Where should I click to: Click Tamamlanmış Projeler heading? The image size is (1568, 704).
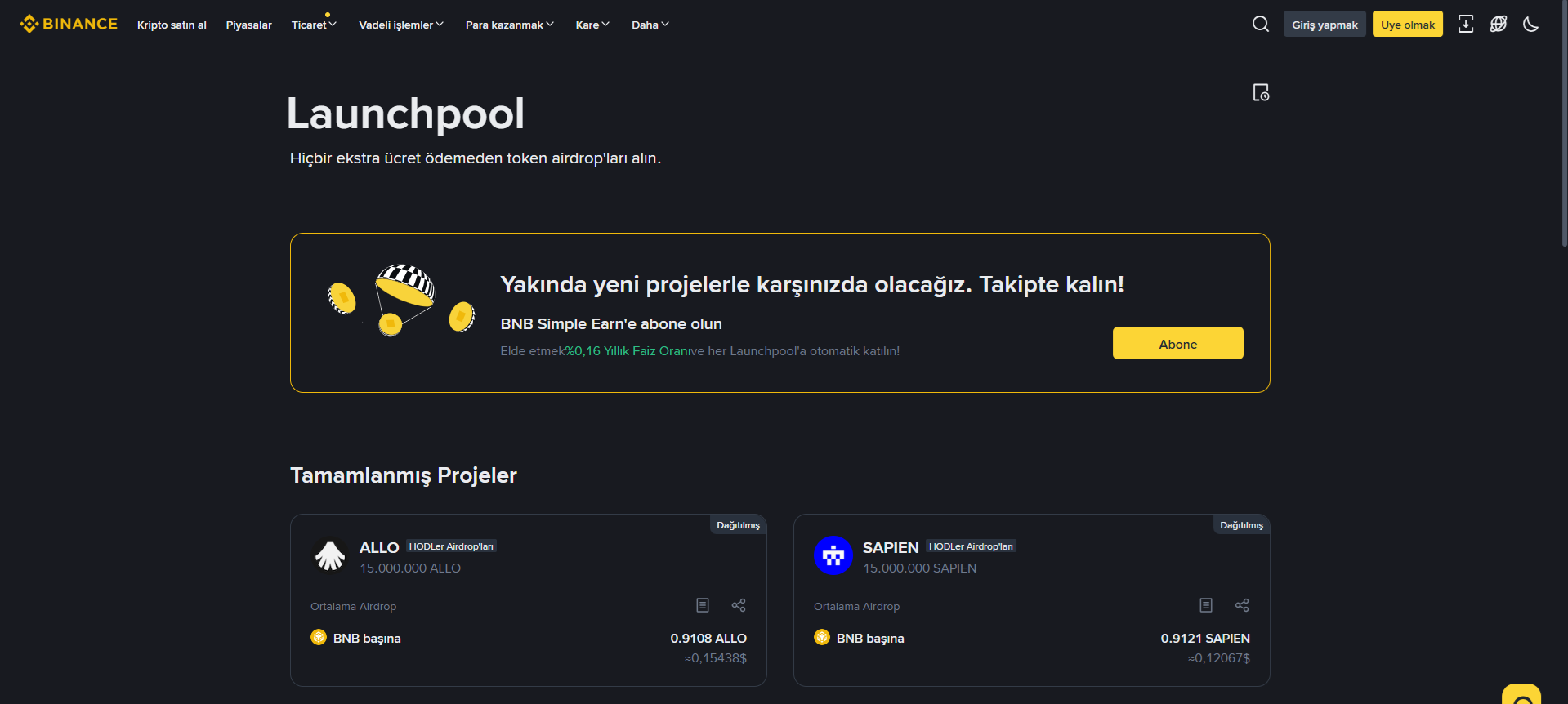(404, 475)
